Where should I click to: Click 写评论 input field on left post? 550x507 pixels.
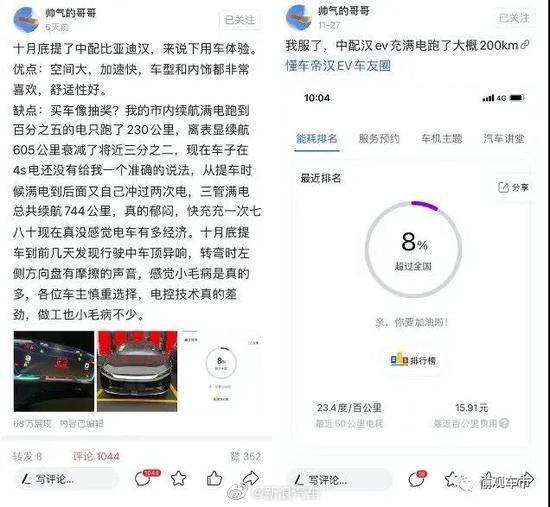65,479
